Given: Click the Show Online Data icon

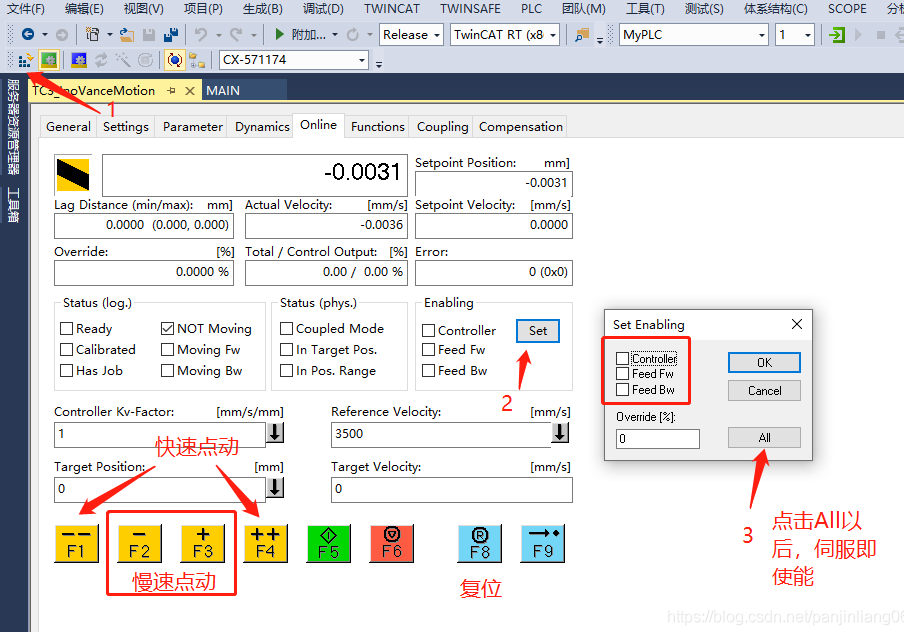Looking at the screenshot, I should (175, 60).
